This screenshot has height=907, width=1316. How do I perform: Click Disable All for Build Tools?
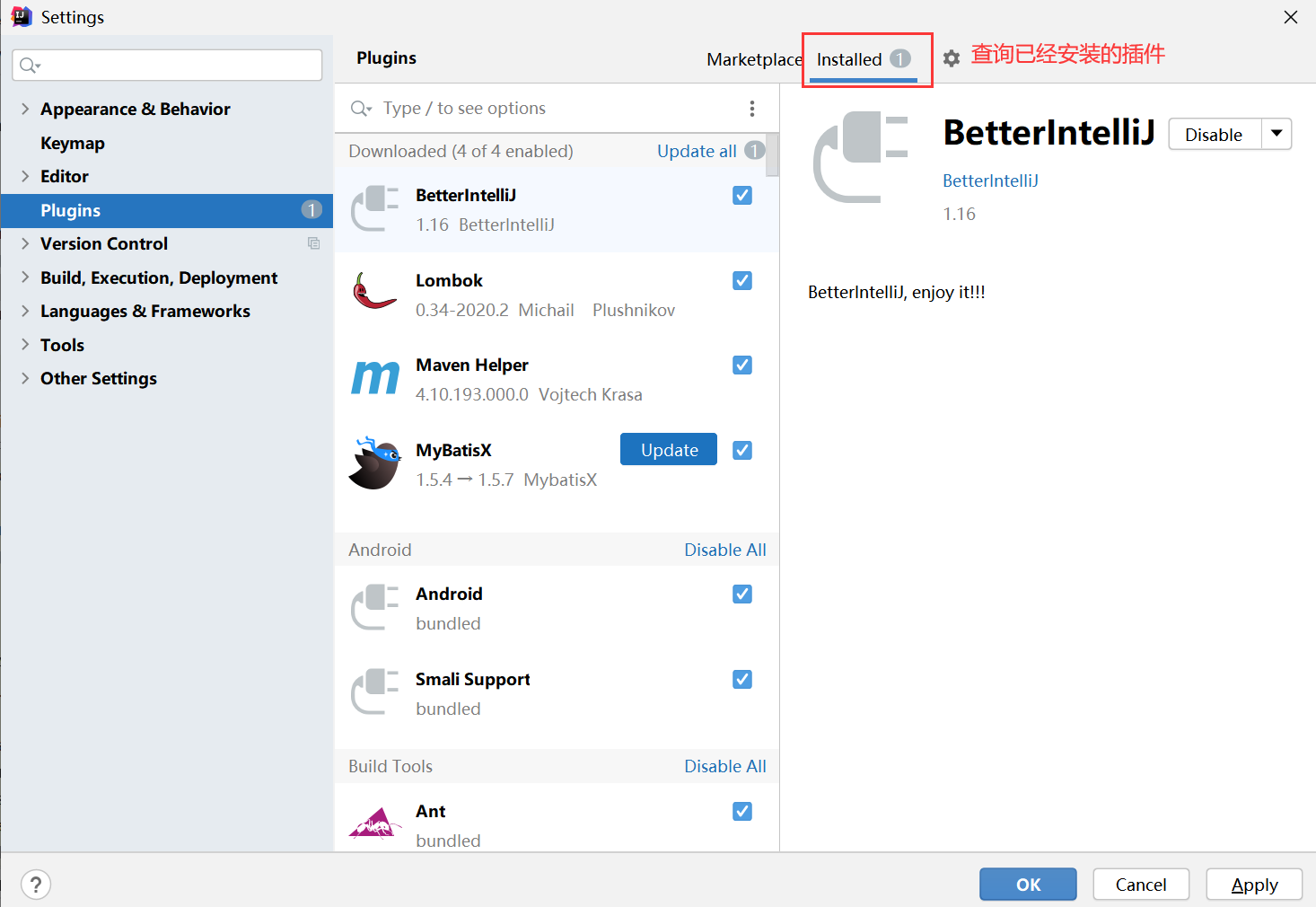(725, 766)
